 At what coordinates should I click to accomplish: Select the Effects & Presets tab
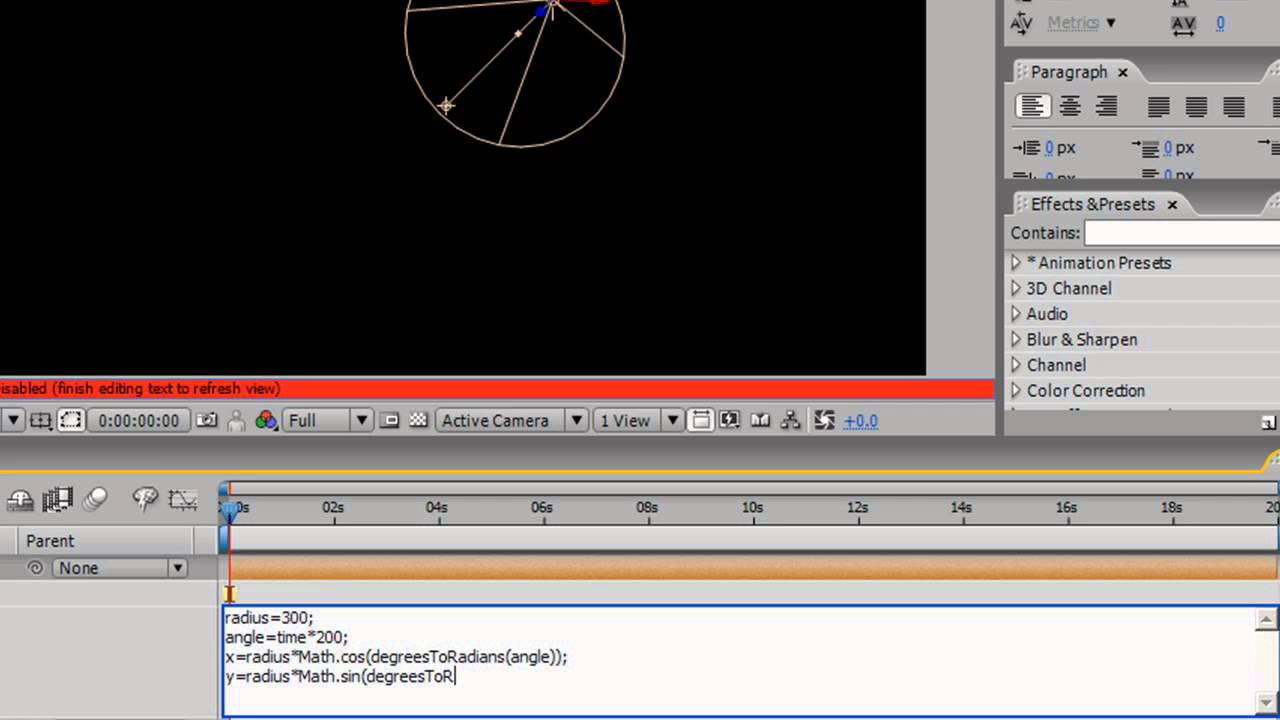(x=1092, y=204)
